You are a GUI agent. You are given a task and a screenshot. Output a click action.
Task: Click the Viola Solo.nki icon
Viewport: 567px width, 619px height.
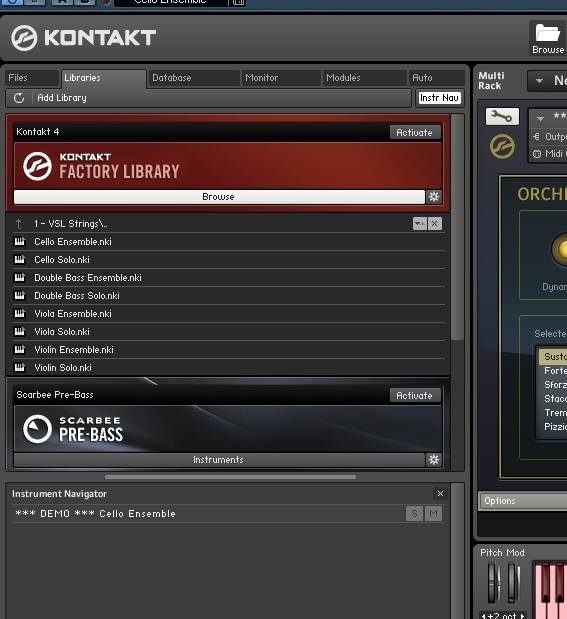tap(19, 331)
